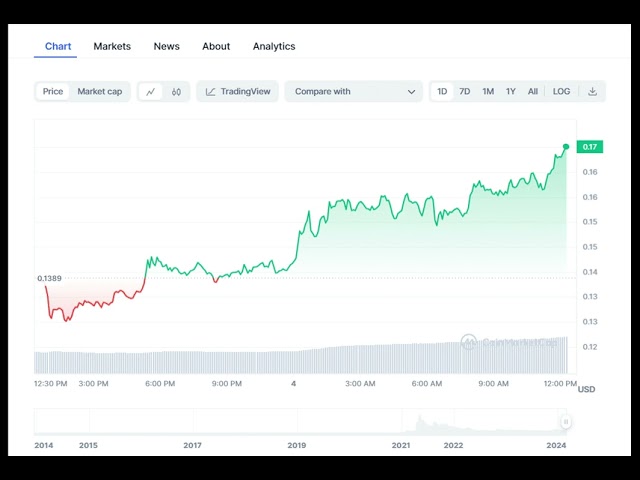640x480 pixels.
Task: Select the Price toggle option
Action: (53, 92)
